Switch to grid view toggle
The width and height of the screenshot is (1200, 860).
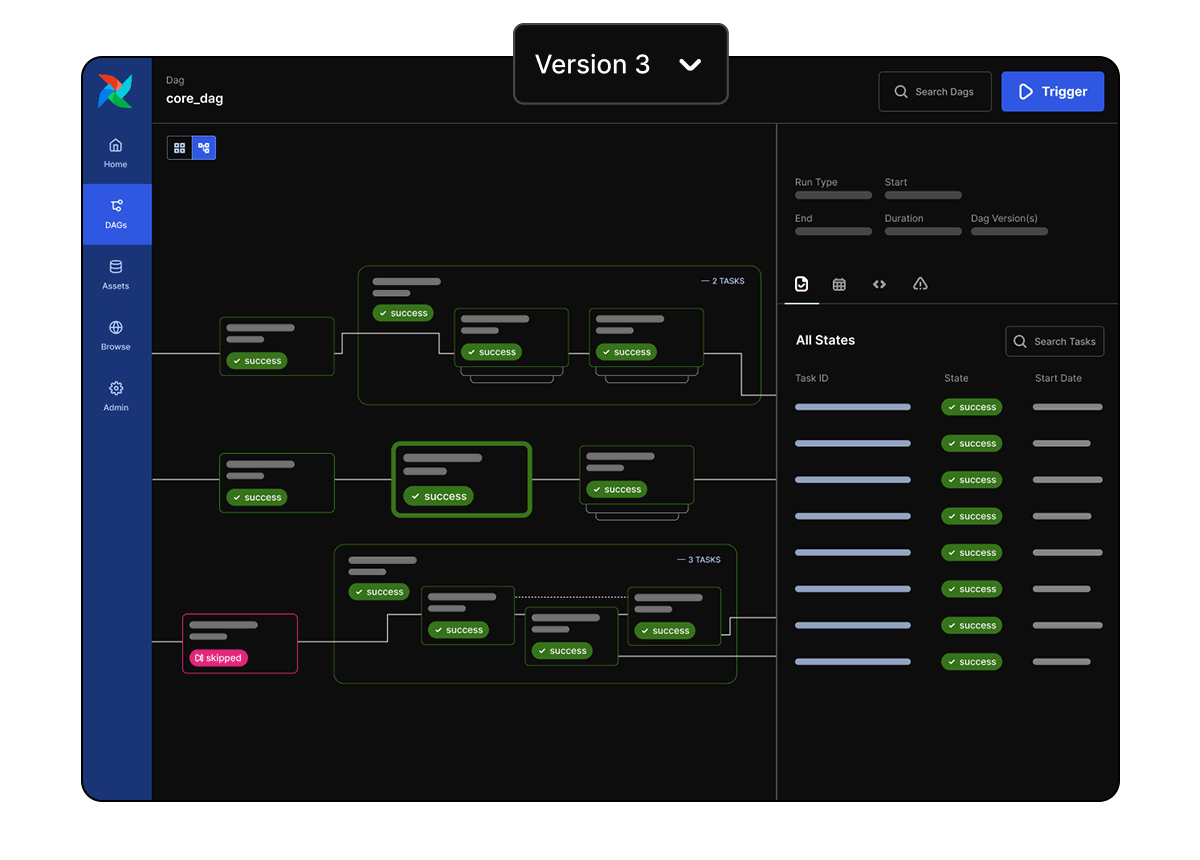(180, 148)
